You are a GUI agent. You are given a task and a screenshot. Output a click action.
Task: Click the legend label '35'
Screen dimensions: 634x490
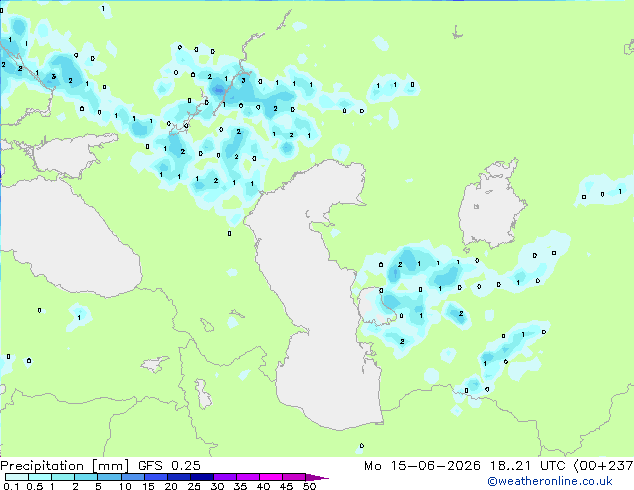pyautogui.click(x=240, y=486)
